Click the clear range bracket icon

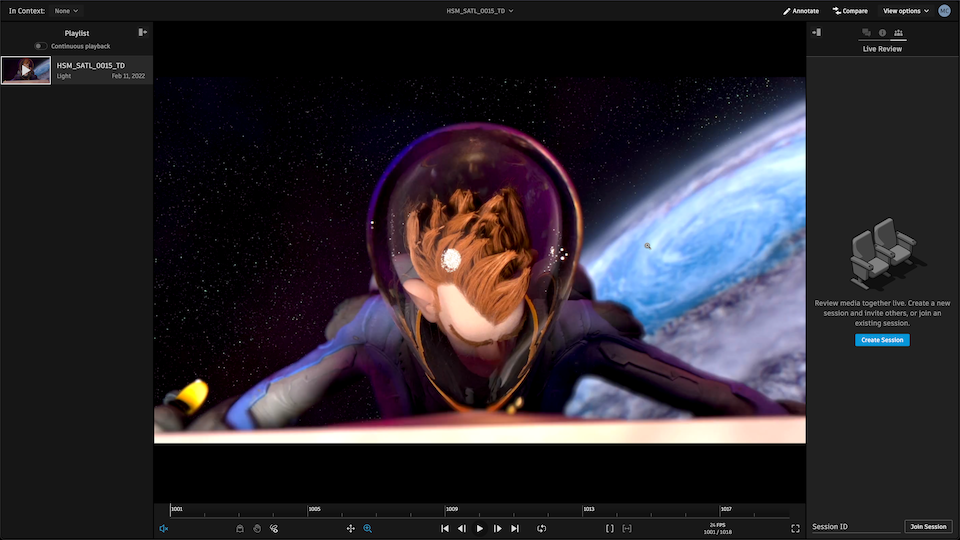[627, 528]
